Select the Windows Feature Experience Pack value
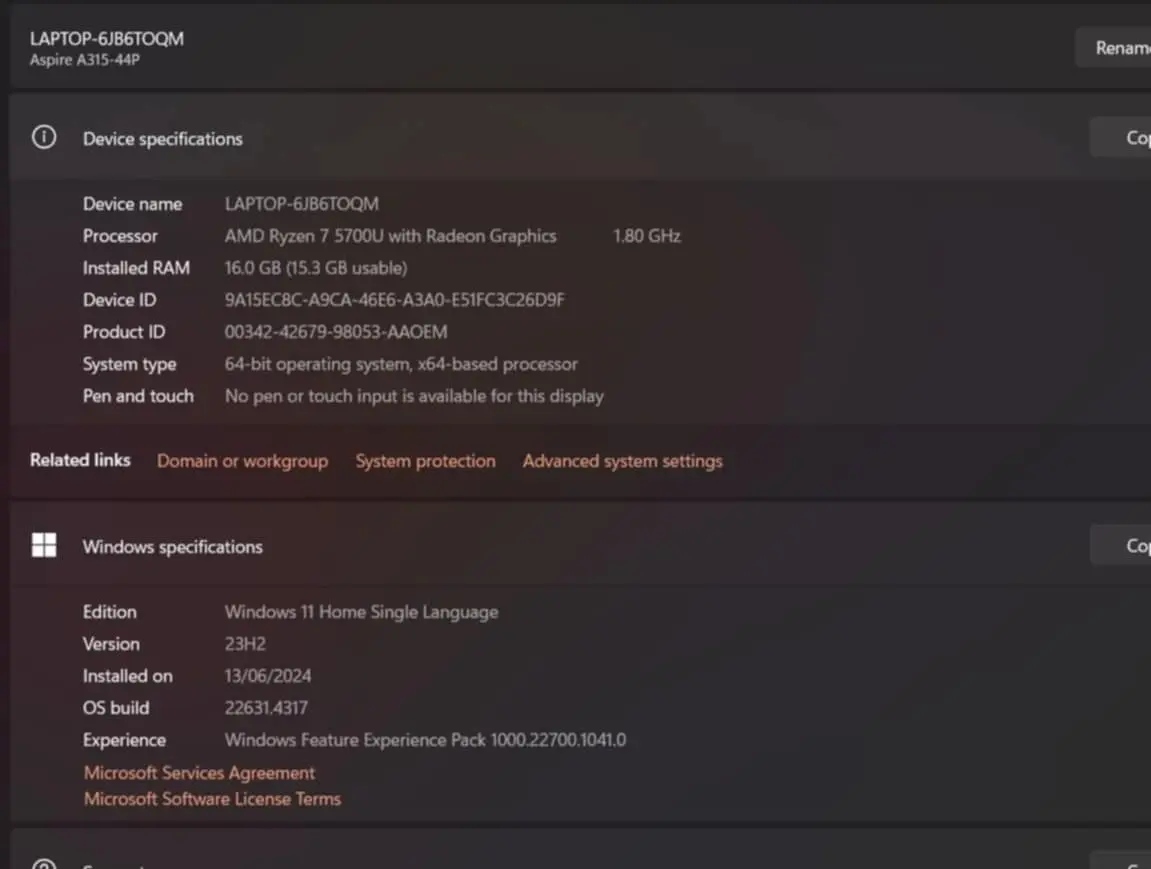This screenshot has height=869, width=1151. point(425,740)
